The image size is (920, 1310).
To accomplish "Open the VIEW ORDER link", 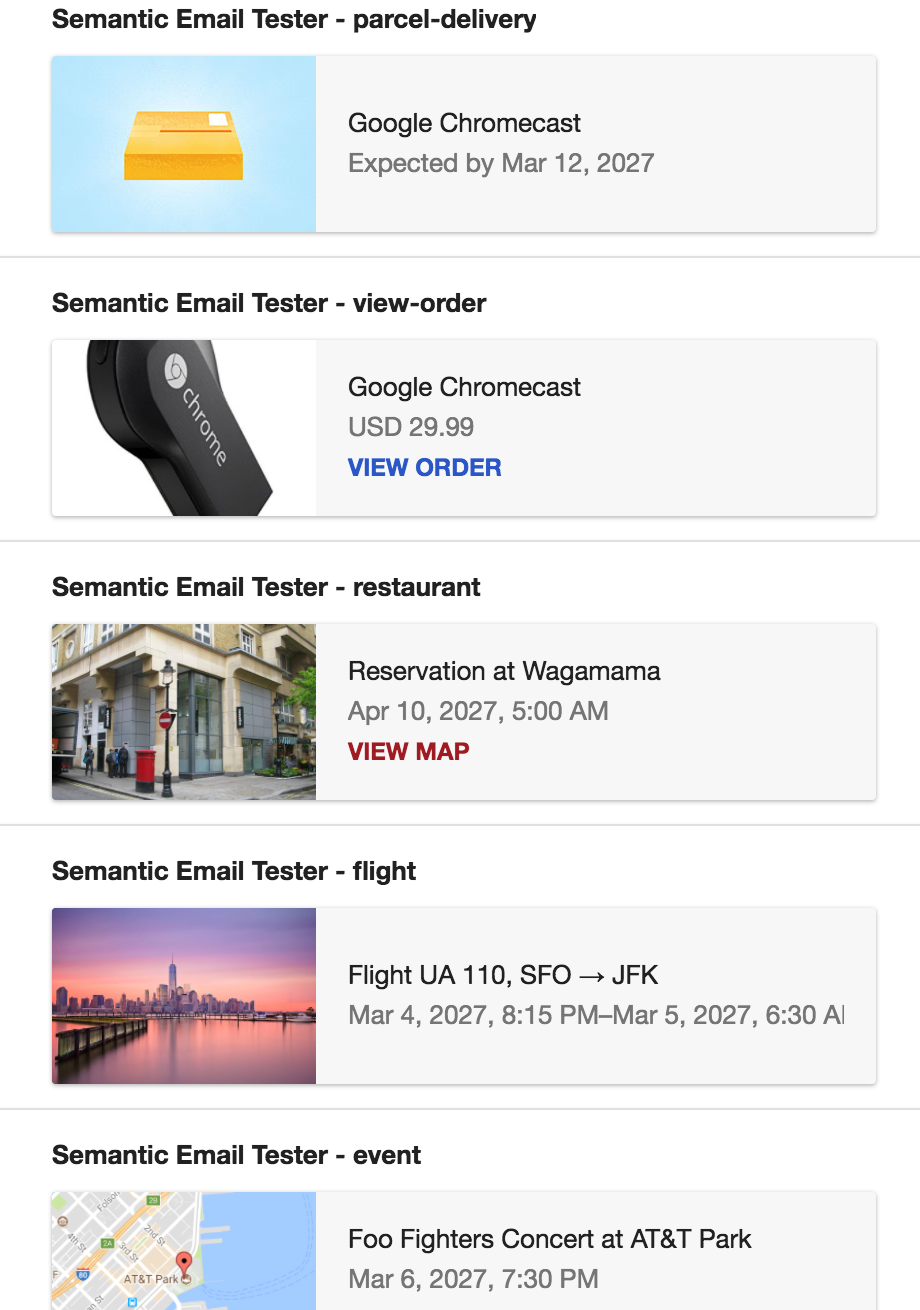I will pos(424,468).
